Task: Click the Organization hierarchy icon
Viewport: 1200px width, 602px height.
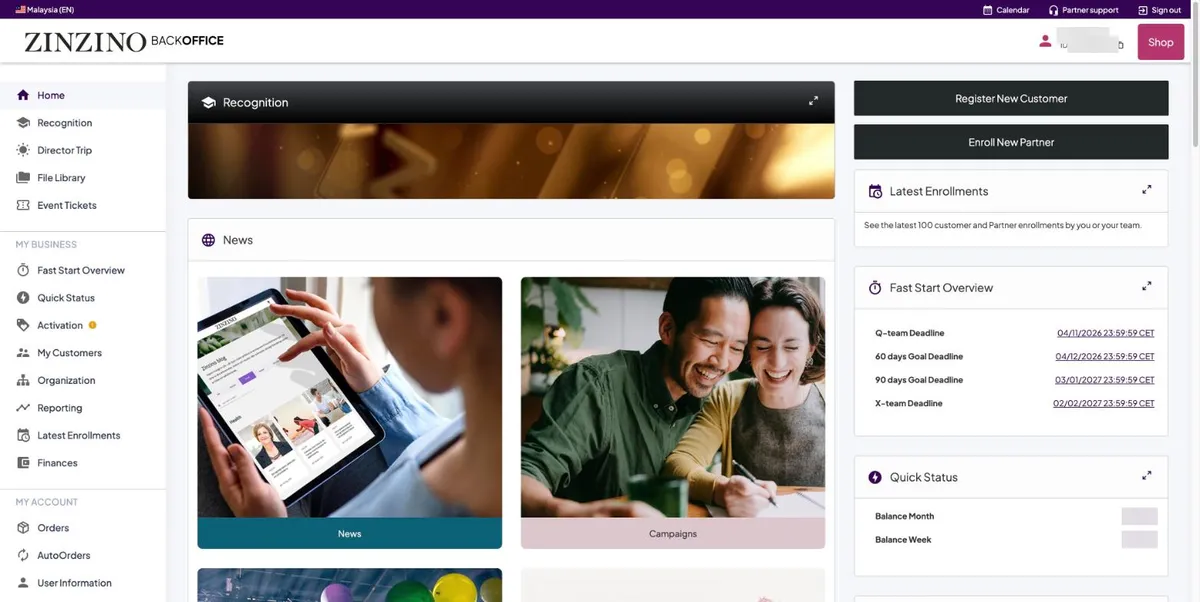Action: [23, 380]
